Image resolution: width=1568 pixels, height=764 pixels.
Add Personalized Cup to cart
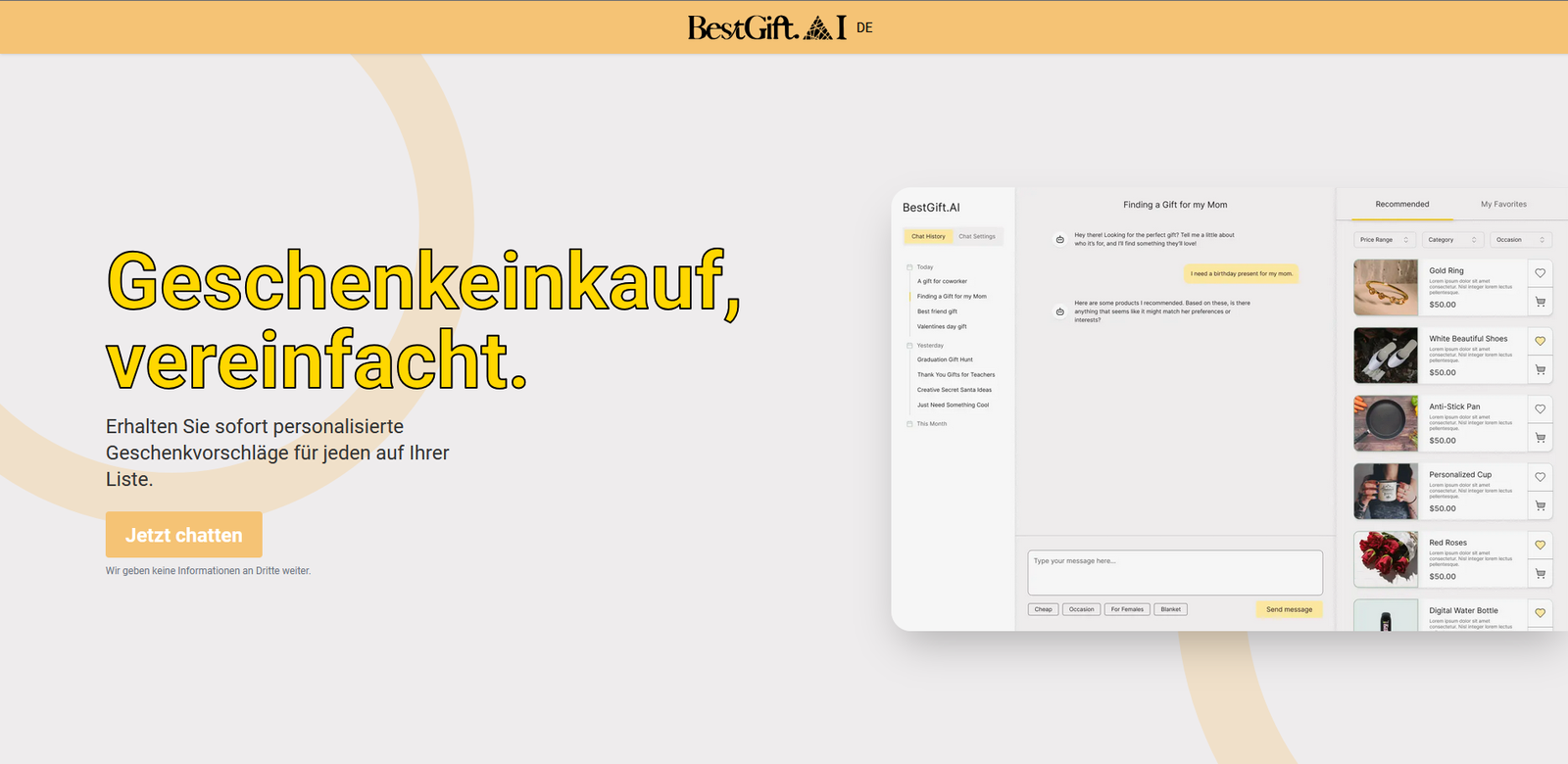pos(1541,505)
